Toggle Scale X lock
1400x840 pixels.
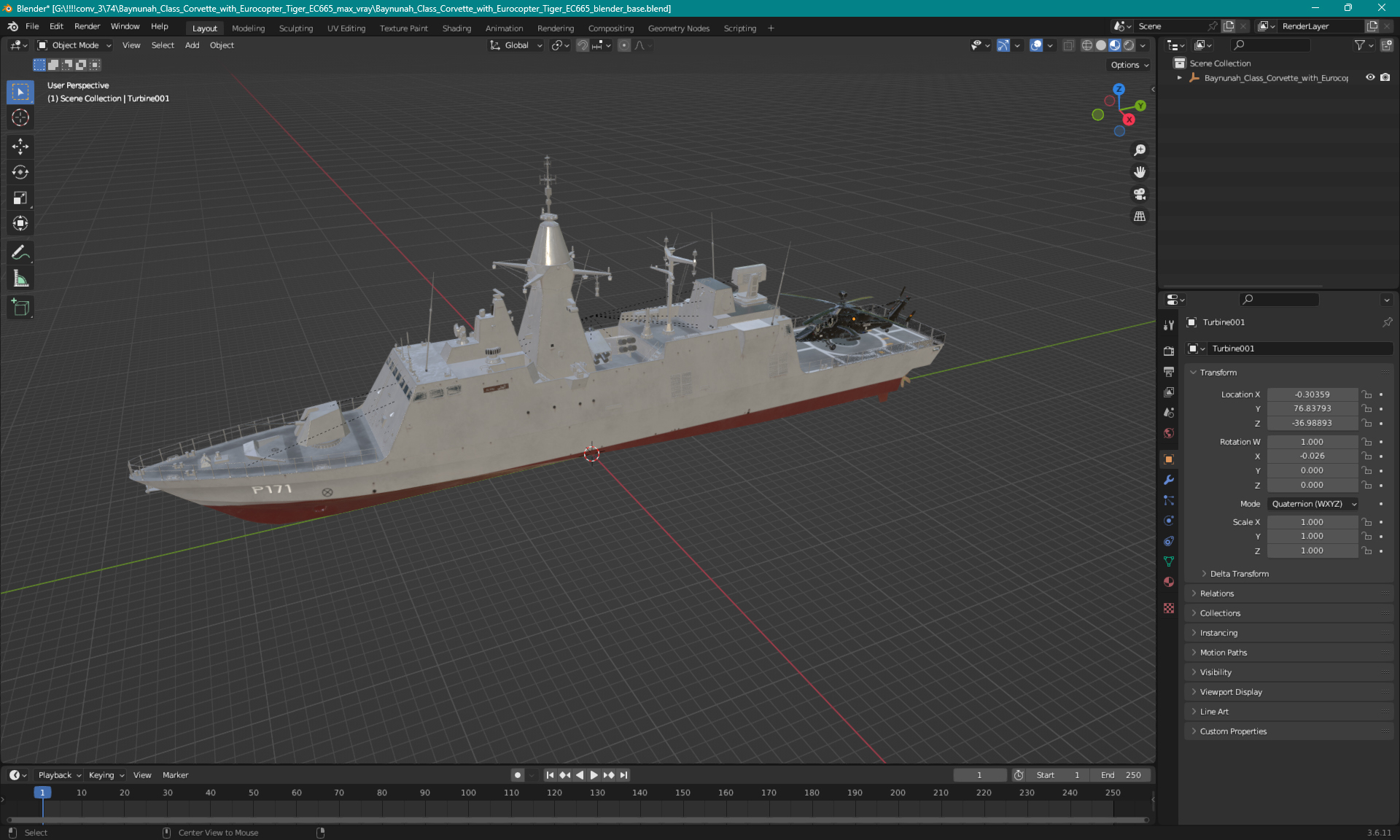click(1367, 522)
